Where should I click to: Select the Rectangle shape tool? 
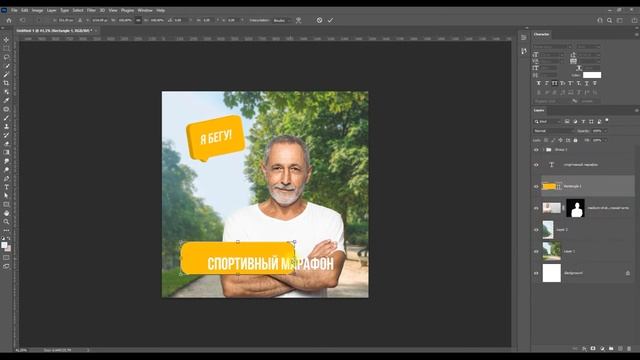coord(6,204)
